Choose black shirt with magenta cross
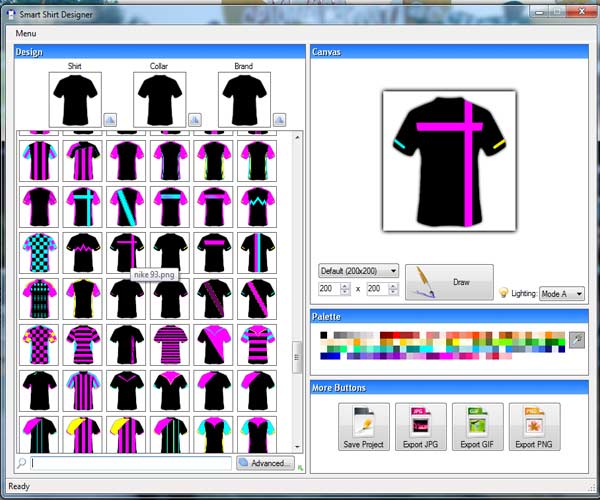 126,252
